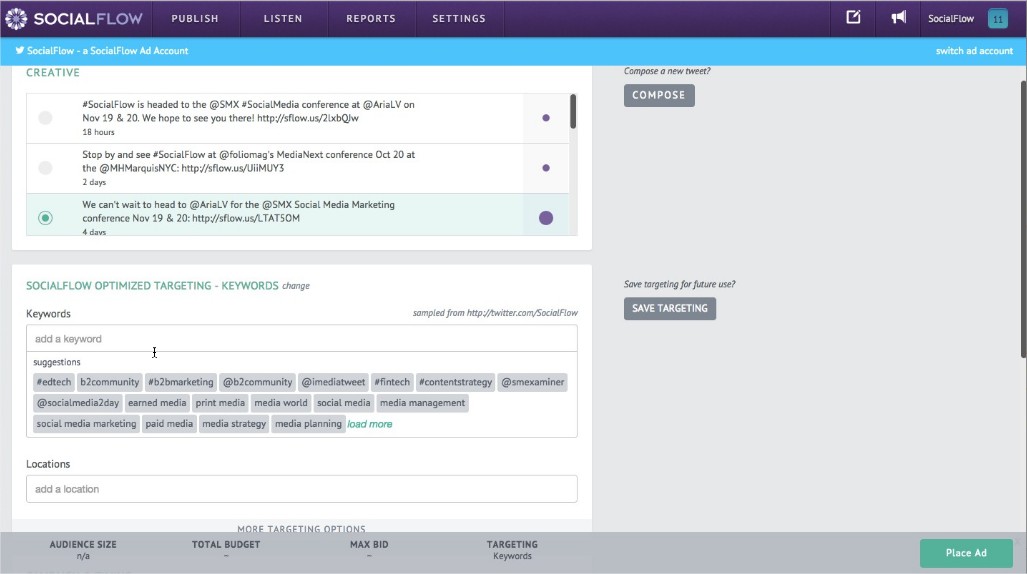This screenshot has width=1027, height=574.
Task: Add the #edtech keyword suggestion
Action: click(54, 382)
